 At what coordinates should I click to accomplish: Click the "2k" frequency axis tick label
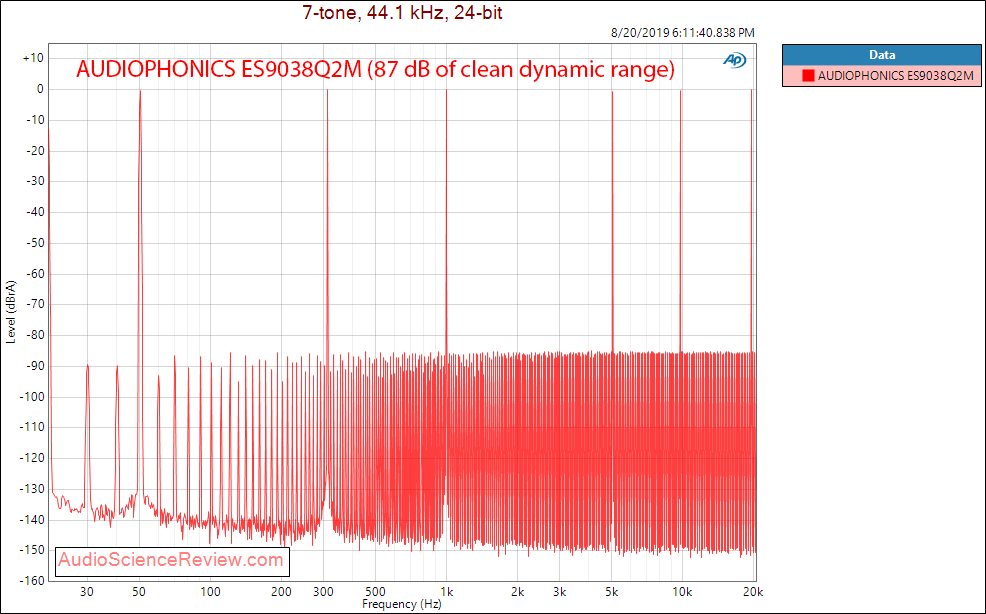pos(517,592)
